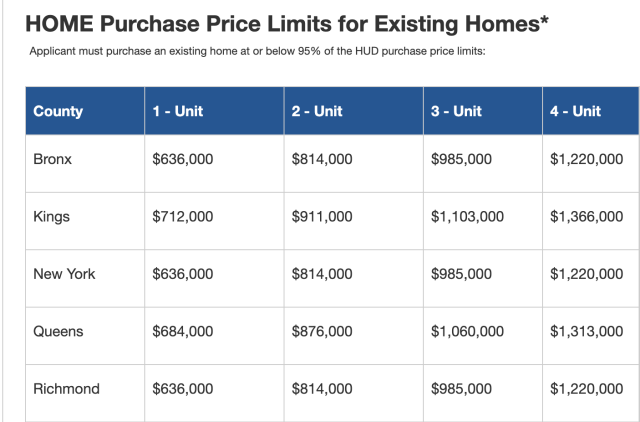Image resolution: width=640 pixels, height=422 pixels.
Task: Click the Kings 1-unit price $712,000
Action: 182,216
